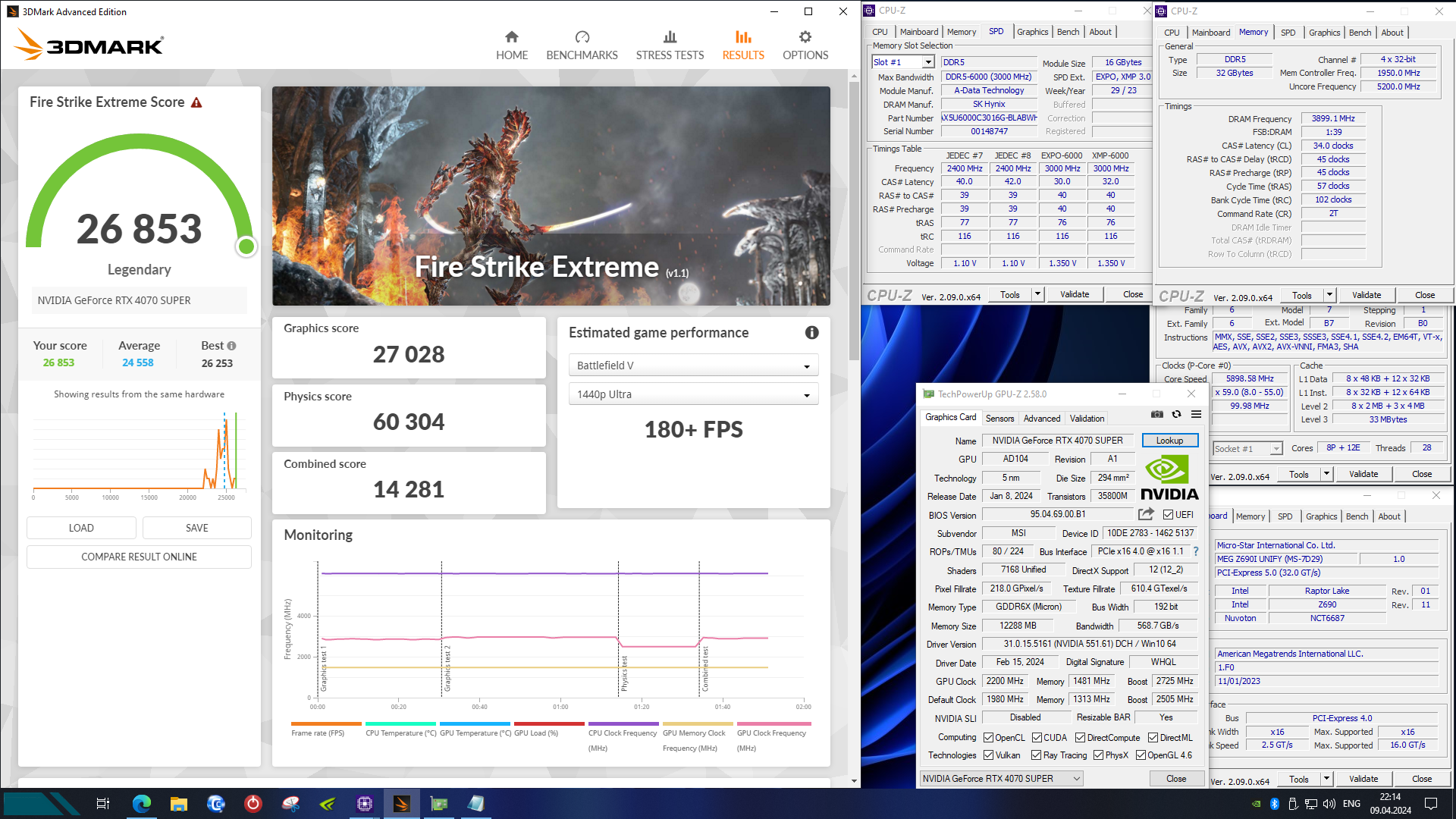1456x819 pixels.
Task: Open the Tools dropdown arrow in CPU-Z Mainboard window
Action: (x=1326, y=779)
